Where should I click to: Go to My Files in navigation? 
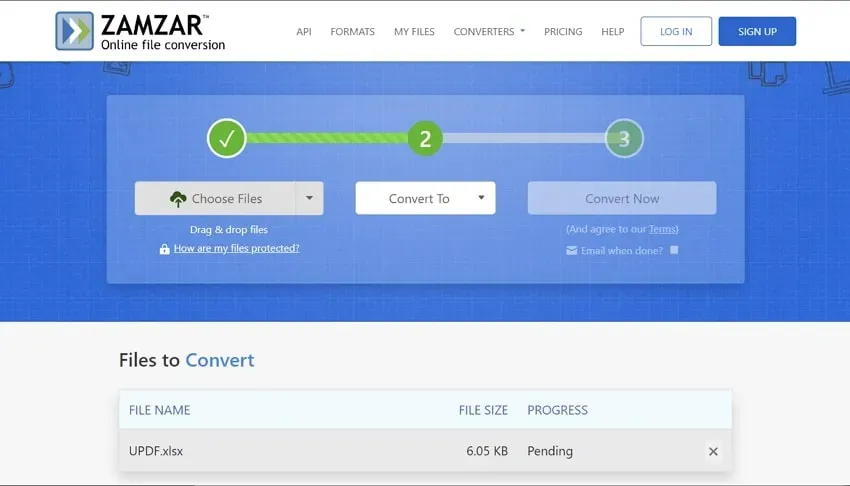(x=414, y=31)
